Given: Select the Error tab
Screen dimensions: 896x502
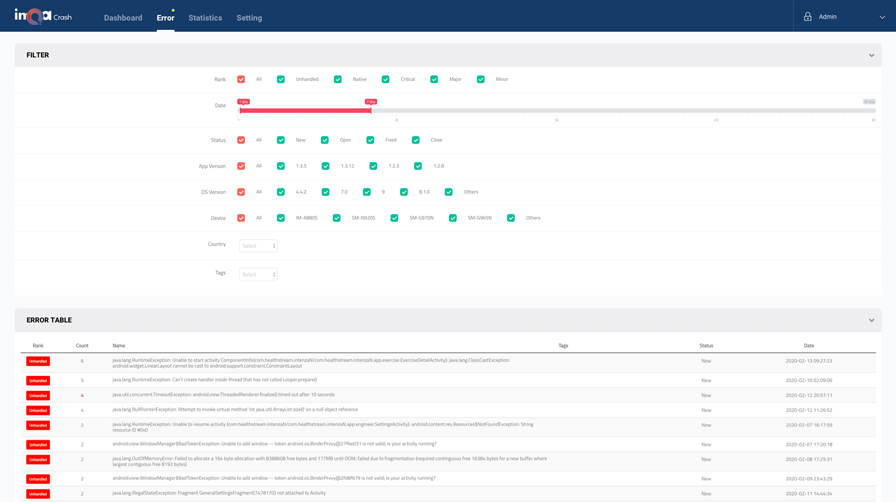Looking at the screenshot, I should point(165,18).
